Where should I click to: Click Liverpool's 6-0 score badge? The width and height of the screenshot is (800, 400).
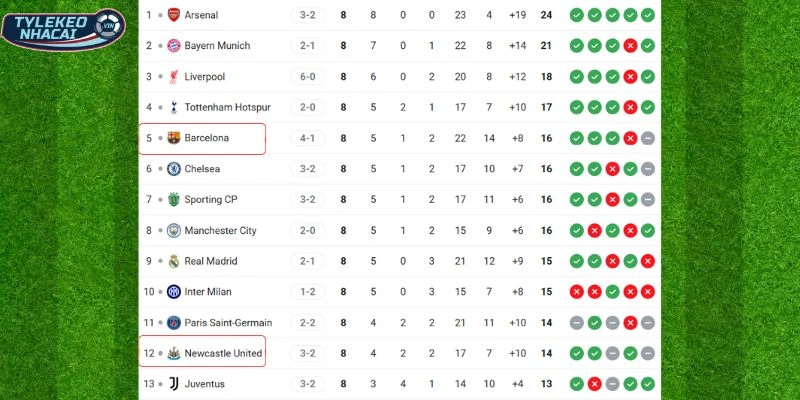click(x=306, y=77)
